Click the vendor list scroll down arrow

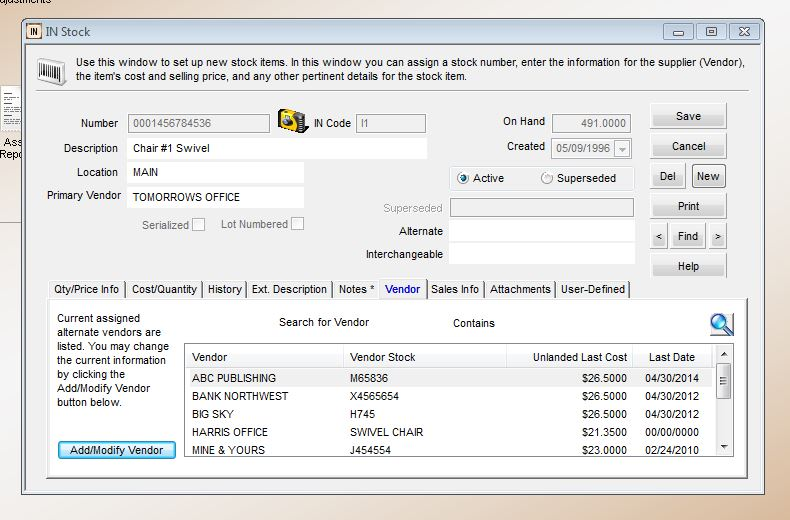tap(724, 446)
